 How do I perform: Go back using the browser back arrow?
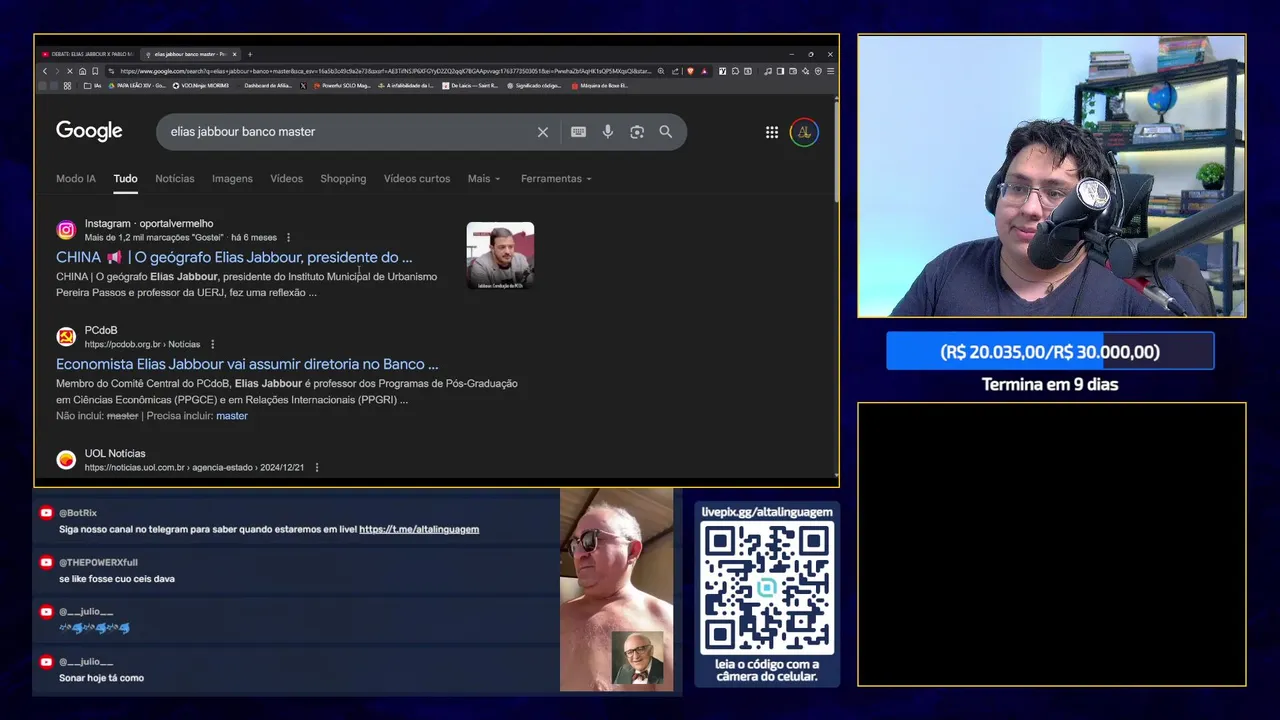(45, 71)
